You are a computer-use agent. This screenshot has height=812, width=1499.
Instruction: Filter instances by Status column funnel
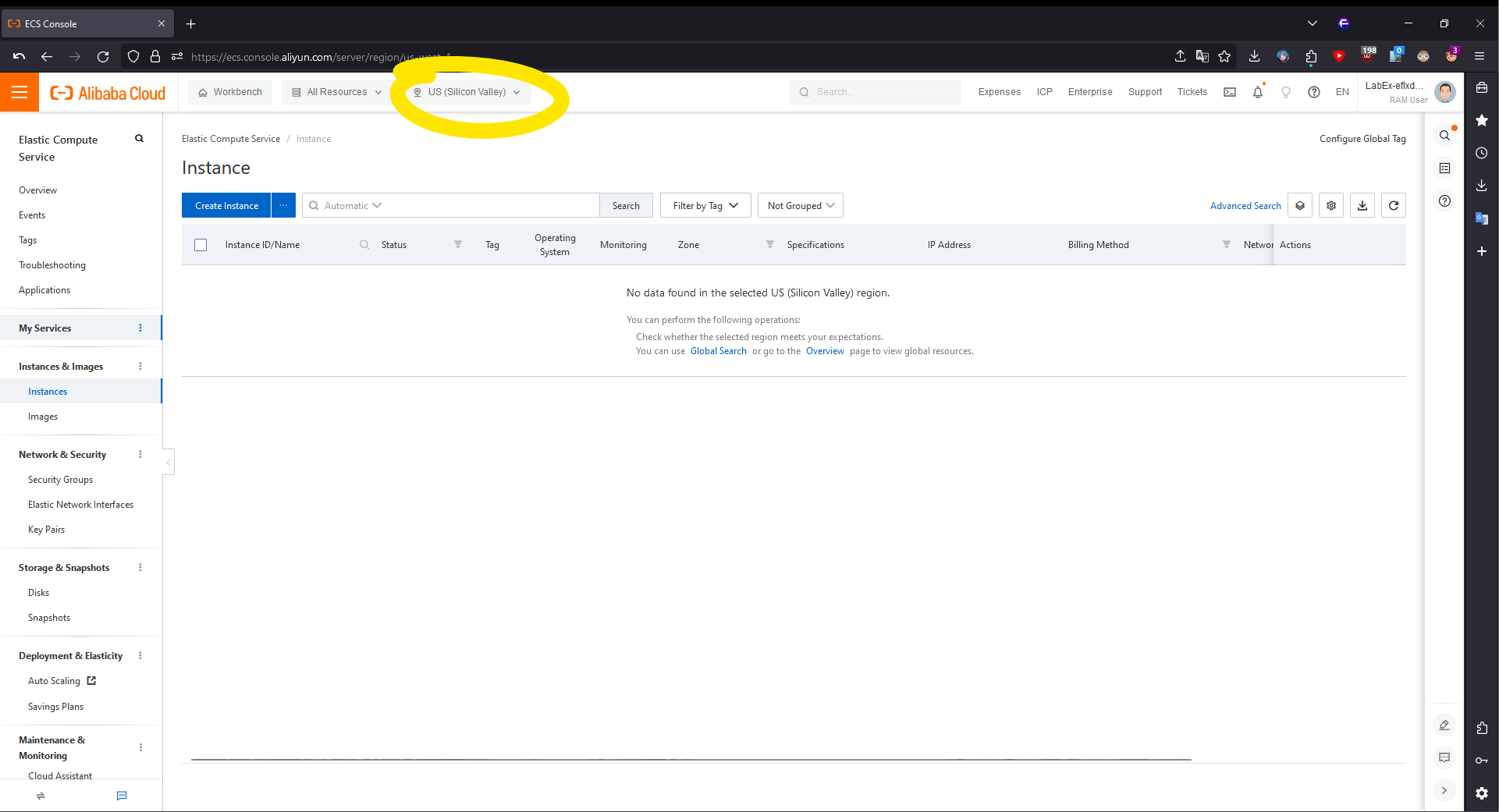coord(458,245)
